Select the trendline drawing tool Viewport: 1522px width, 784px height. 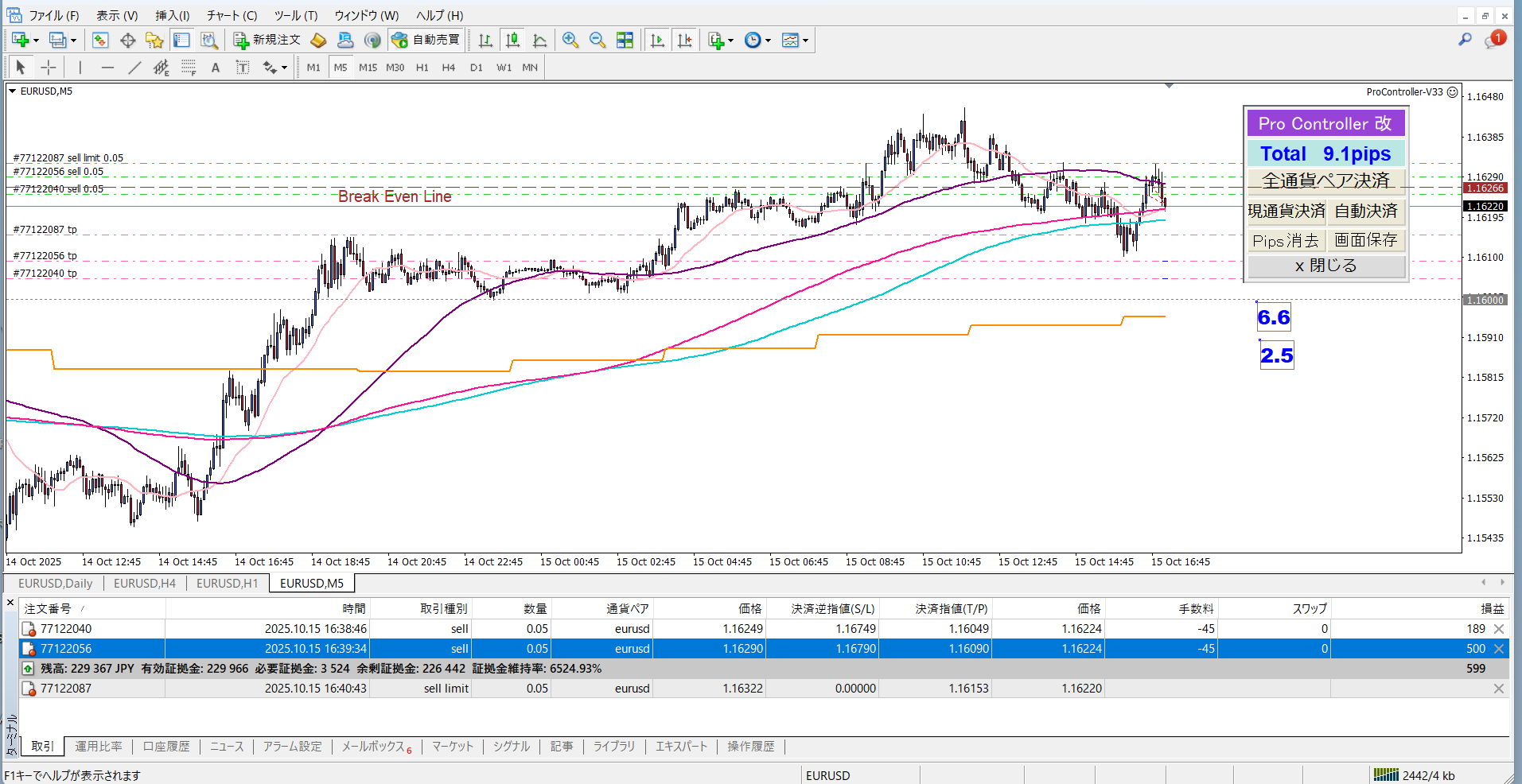(x=134, y=68)
